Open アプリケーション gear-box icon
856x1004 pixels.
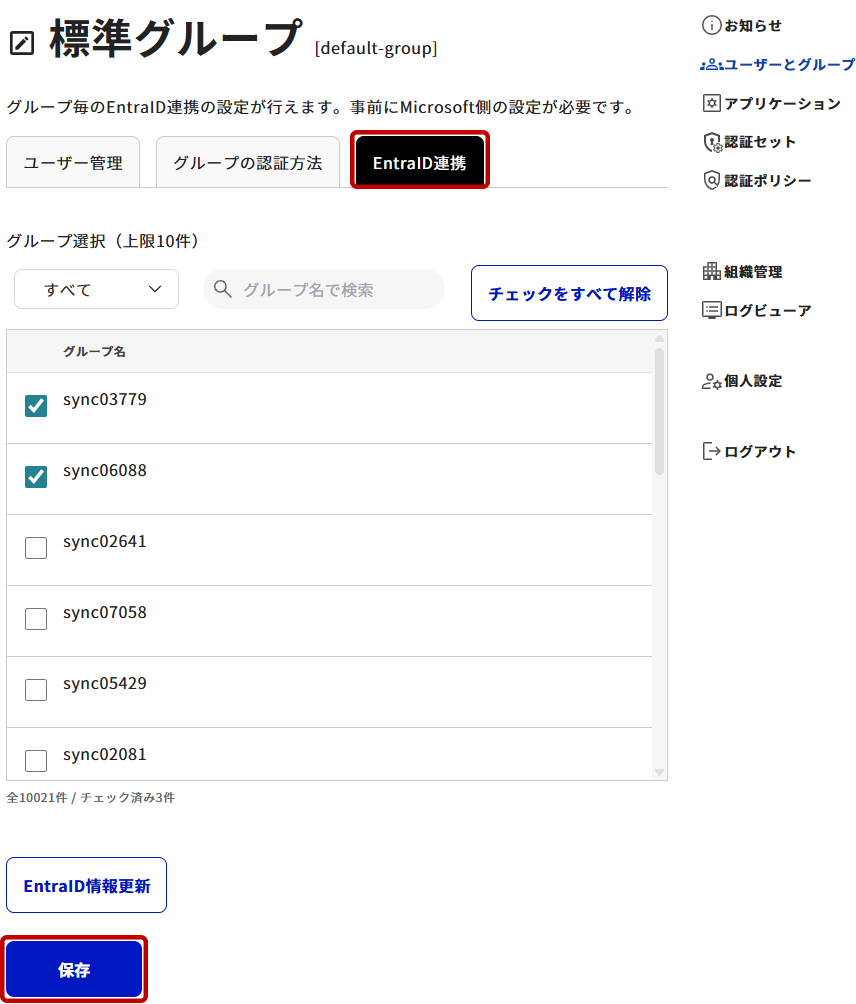[x=711, y=103]
